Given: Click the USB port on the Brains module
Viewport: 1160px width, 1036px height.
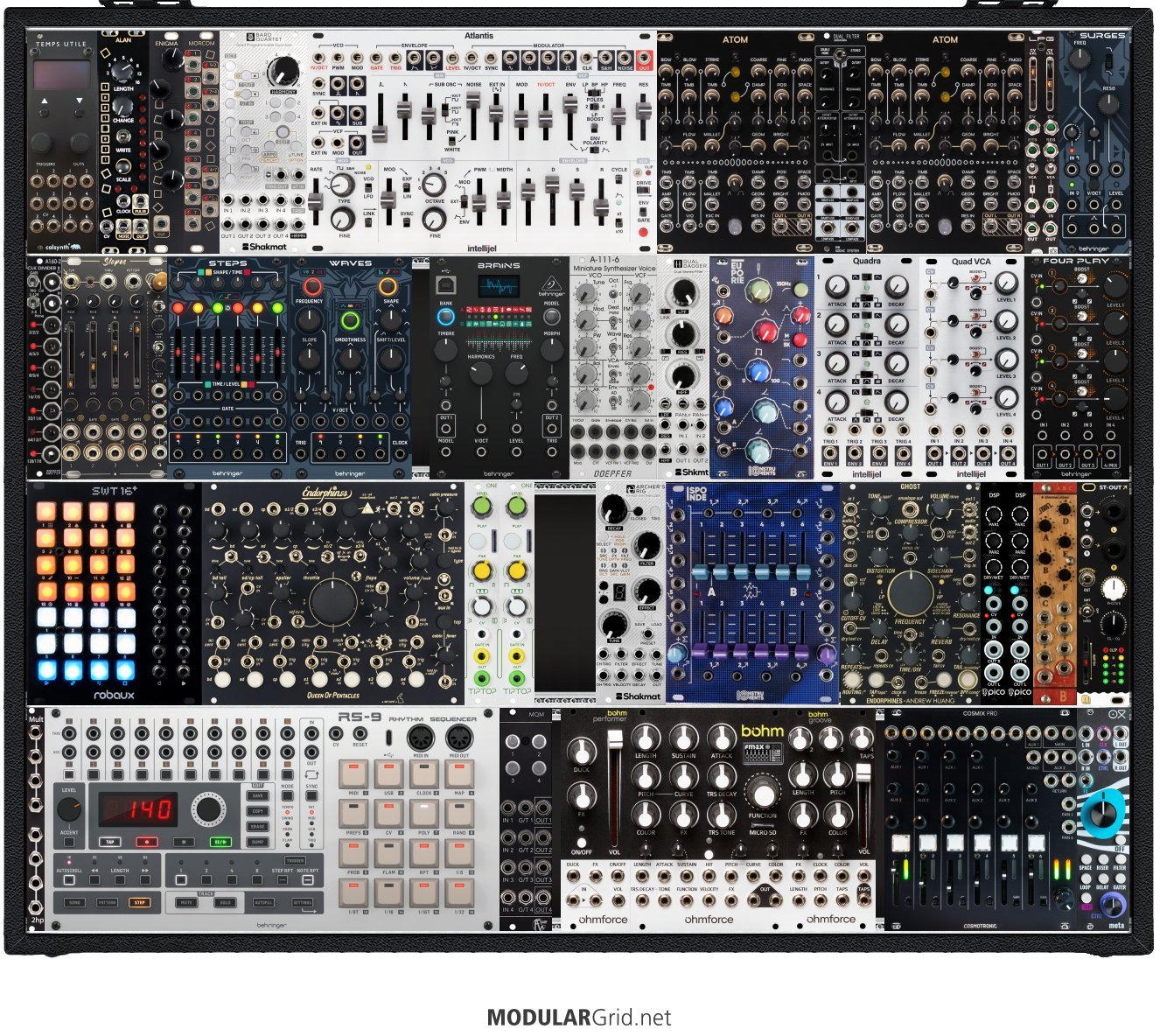Looking at the screenshot, I should tap(446, 283).
